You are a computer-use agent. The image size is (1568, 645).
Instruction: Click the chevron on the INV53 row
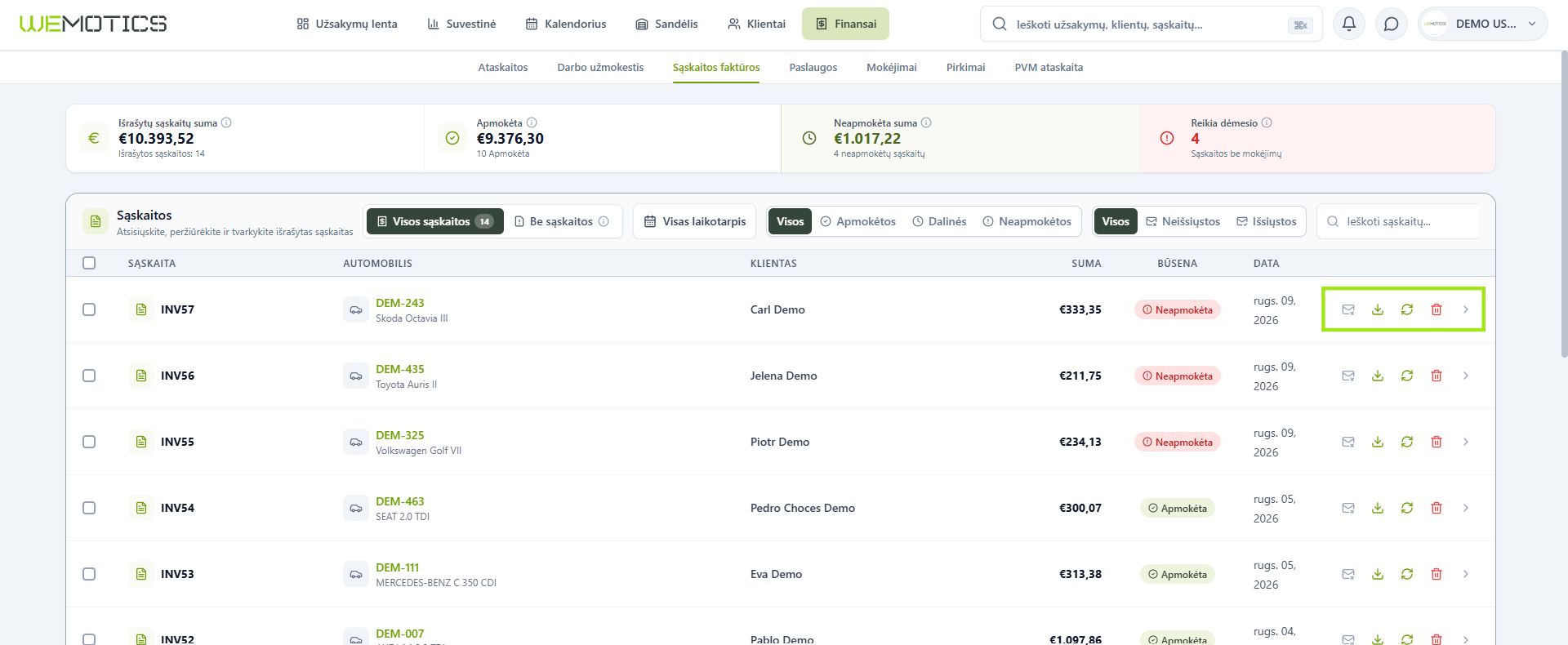click(x=1466, y=574)
